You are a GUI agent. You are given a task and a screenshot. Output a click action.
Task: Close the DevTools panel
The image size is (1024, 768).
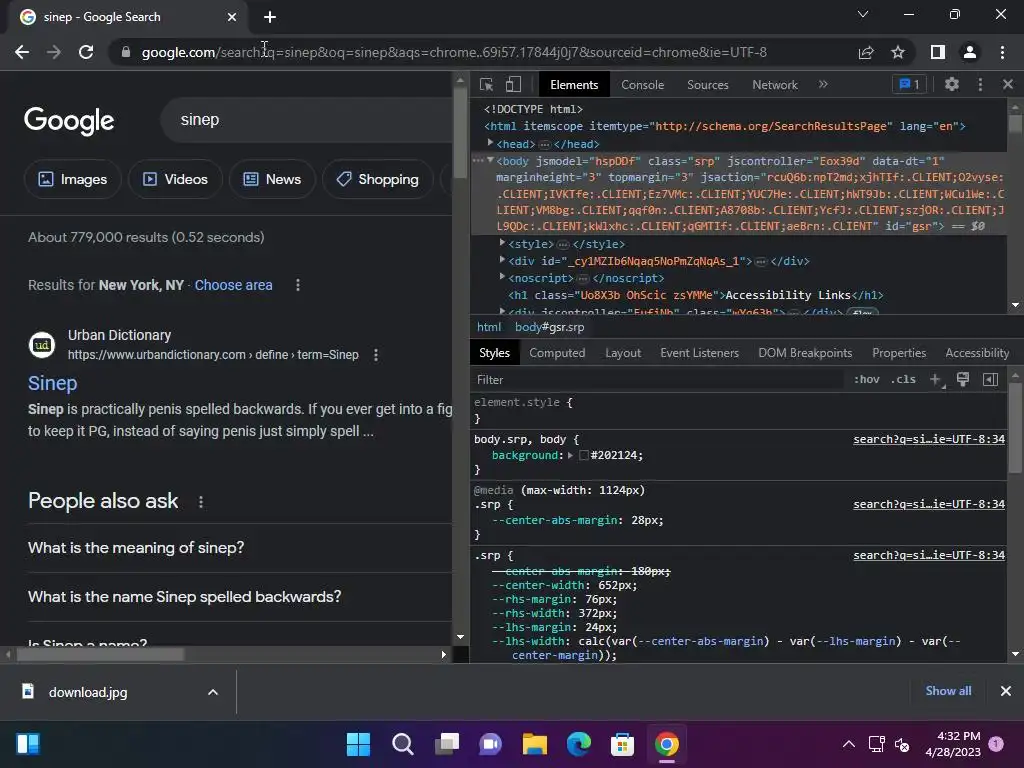click(x=1008, y=84)
